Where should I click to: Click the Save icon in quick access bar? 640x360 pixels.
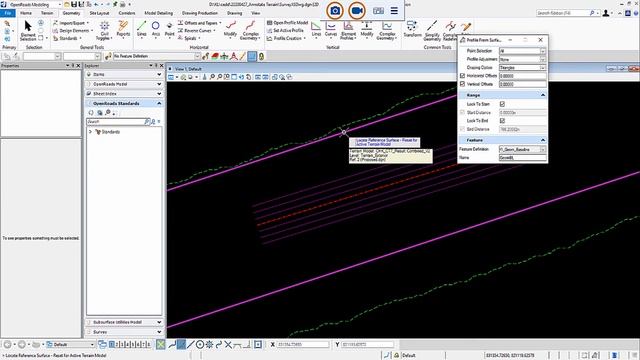coord(74,4)
